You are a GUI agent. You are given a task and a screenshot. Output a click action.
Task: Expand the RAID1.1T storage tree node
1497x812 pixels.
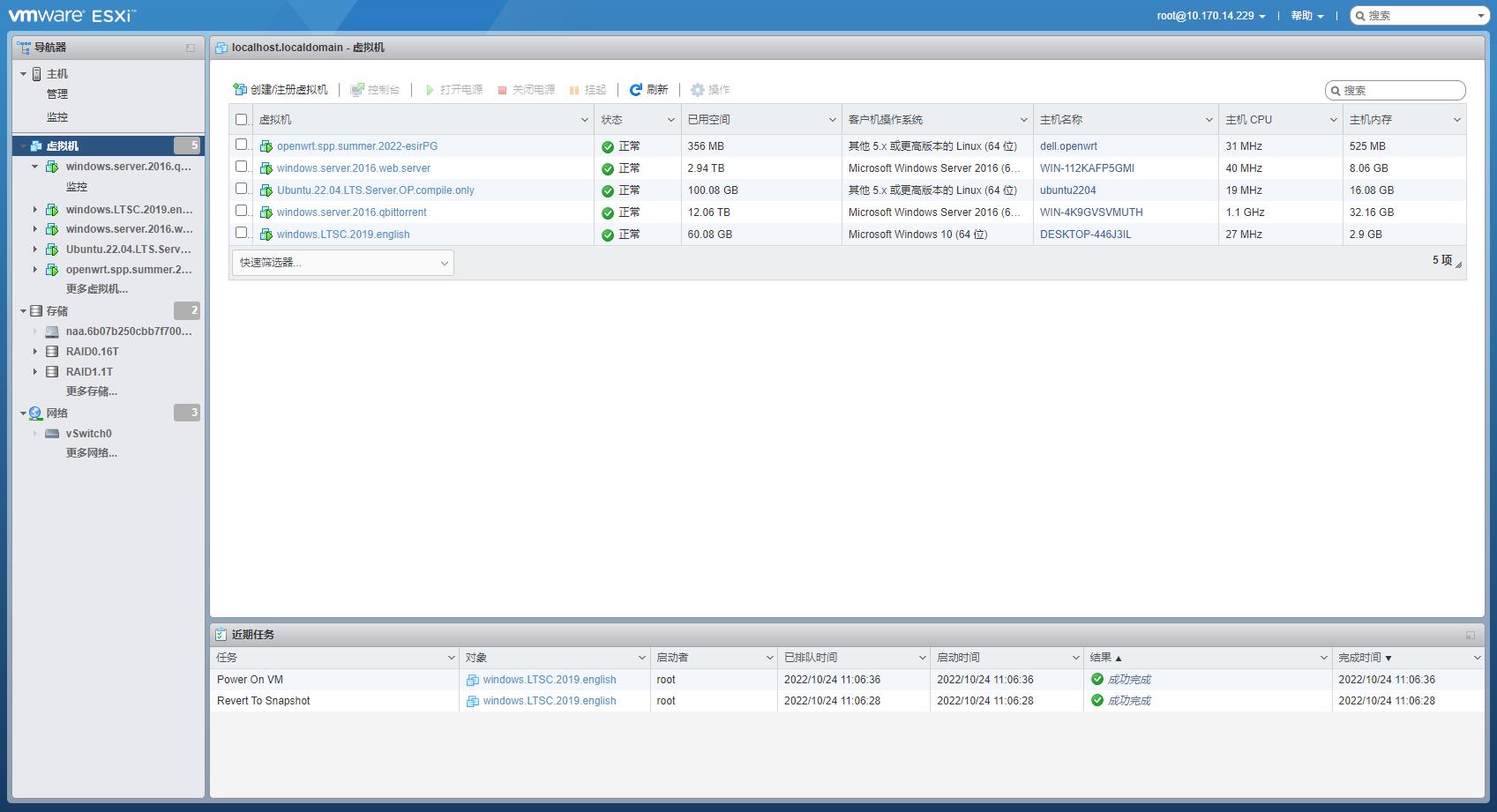tap(35, 372)
